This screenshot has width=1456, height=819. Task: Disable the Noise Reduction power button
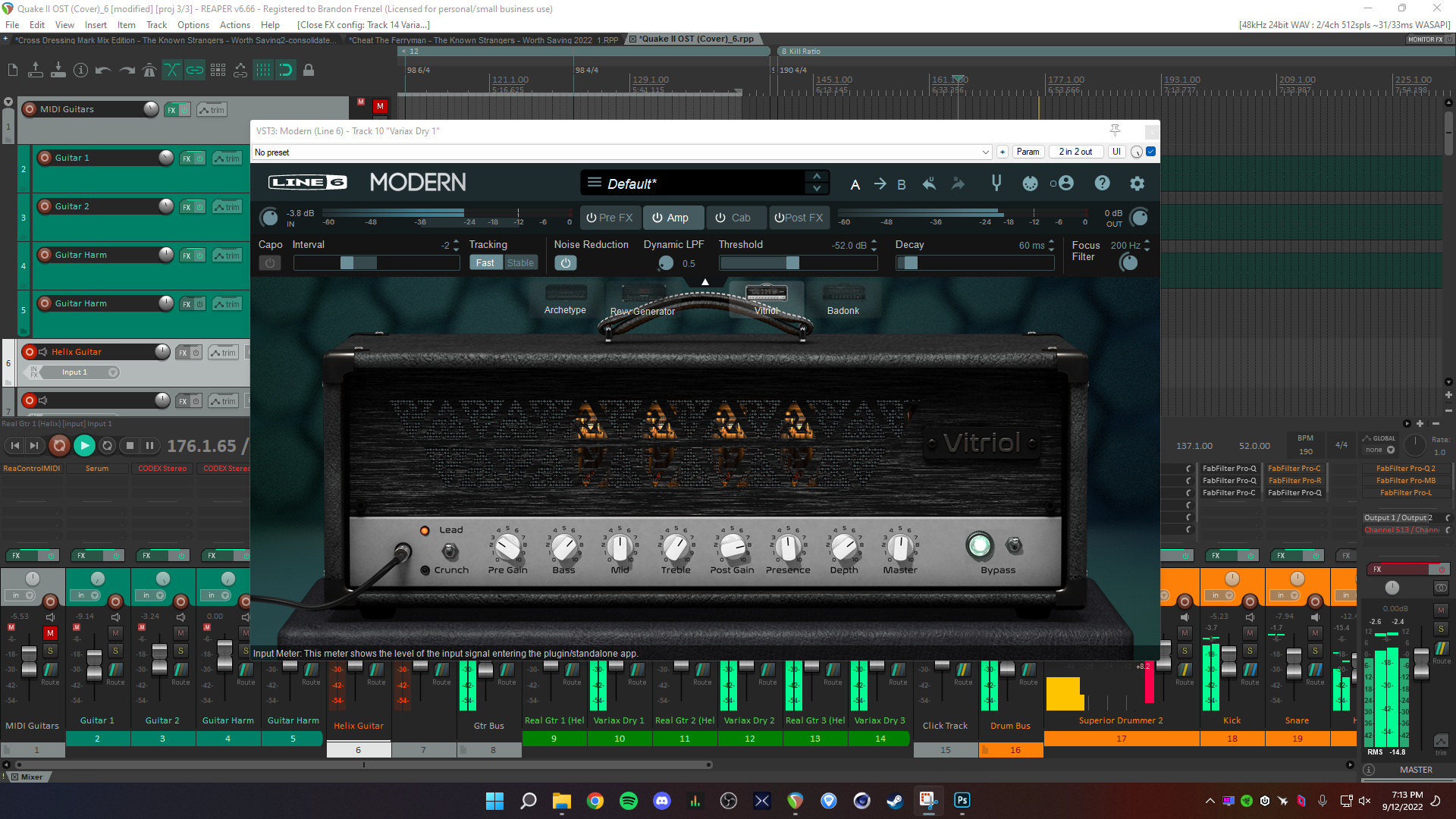click(x=565, y=263)
